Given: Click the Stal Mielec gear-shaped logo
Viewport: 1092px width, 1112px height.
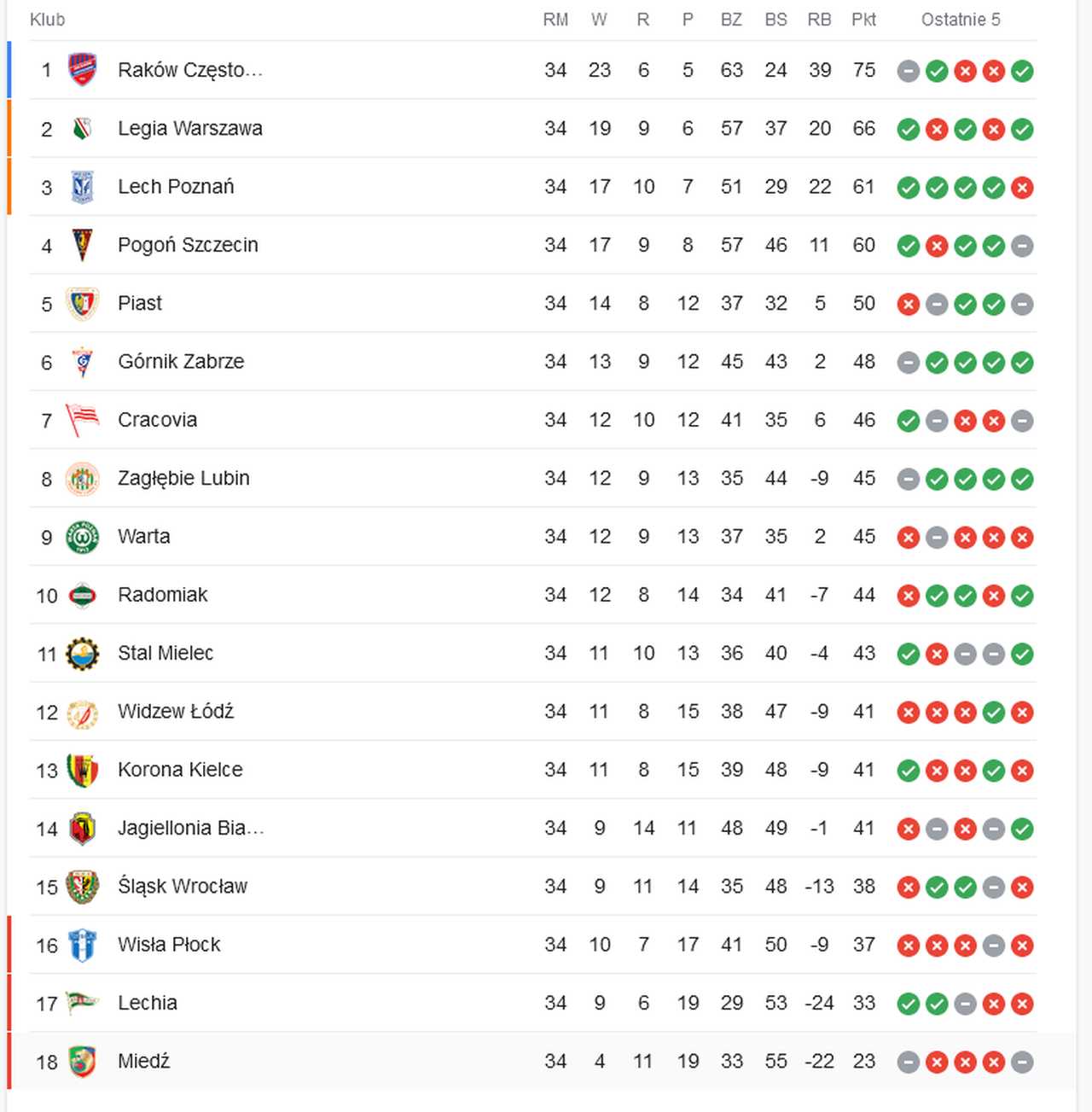Looking at the screenshot, I should (83, 654).
